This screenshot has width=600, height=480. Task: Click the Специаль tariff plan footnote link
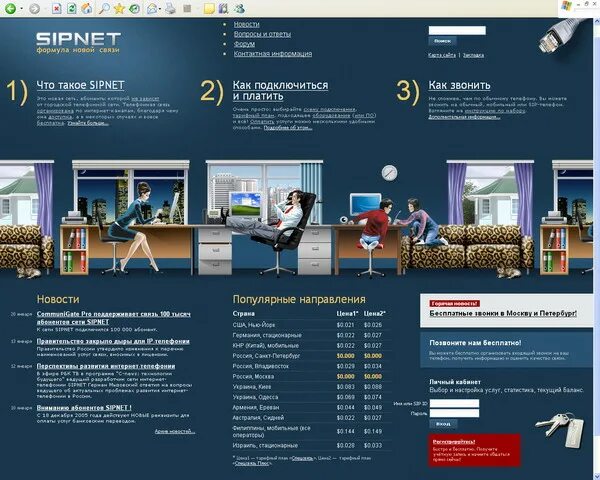(x=302, y=458)
